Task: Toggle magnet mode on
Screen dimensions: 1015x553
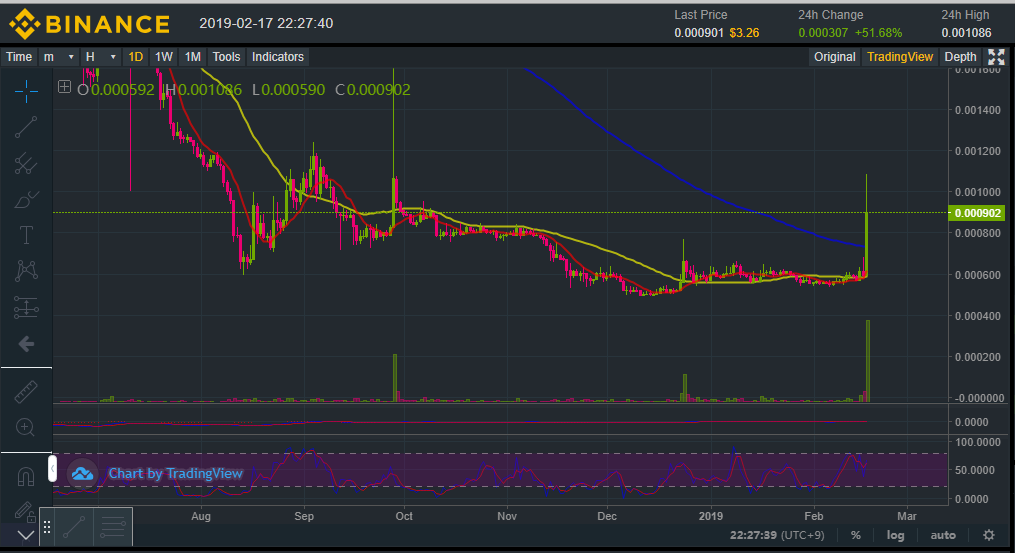Action: [x=26, y=475]
